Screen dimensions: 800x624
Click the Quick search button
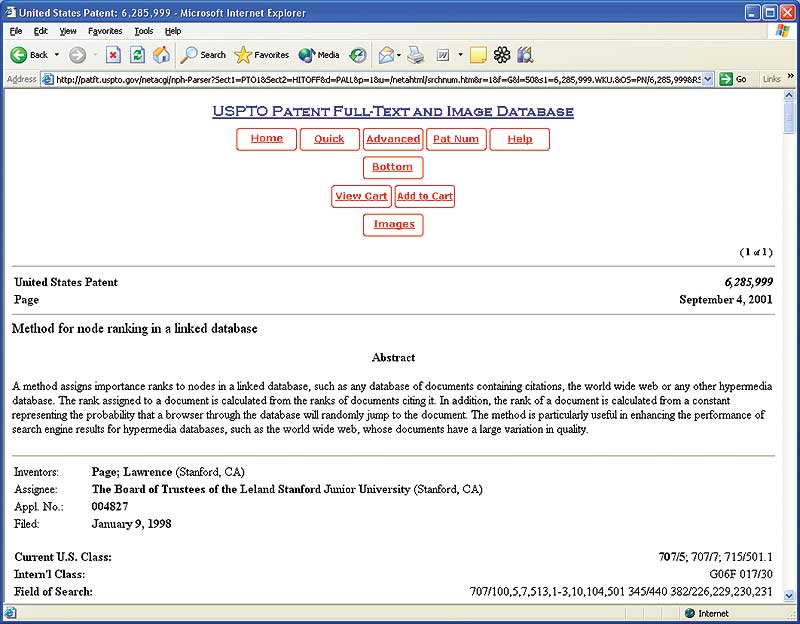[x=330, y=139]
